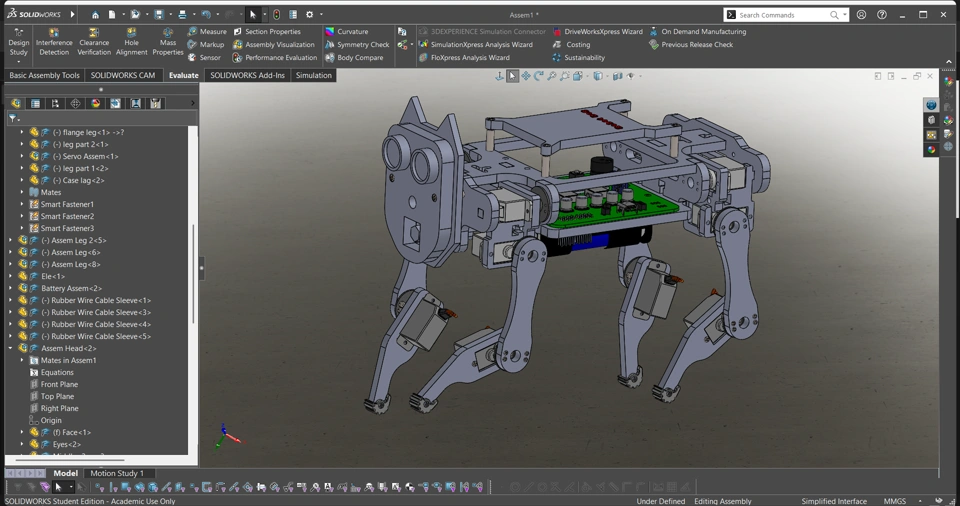Click the Hole Alignment tool

click(x=131, y=42)
